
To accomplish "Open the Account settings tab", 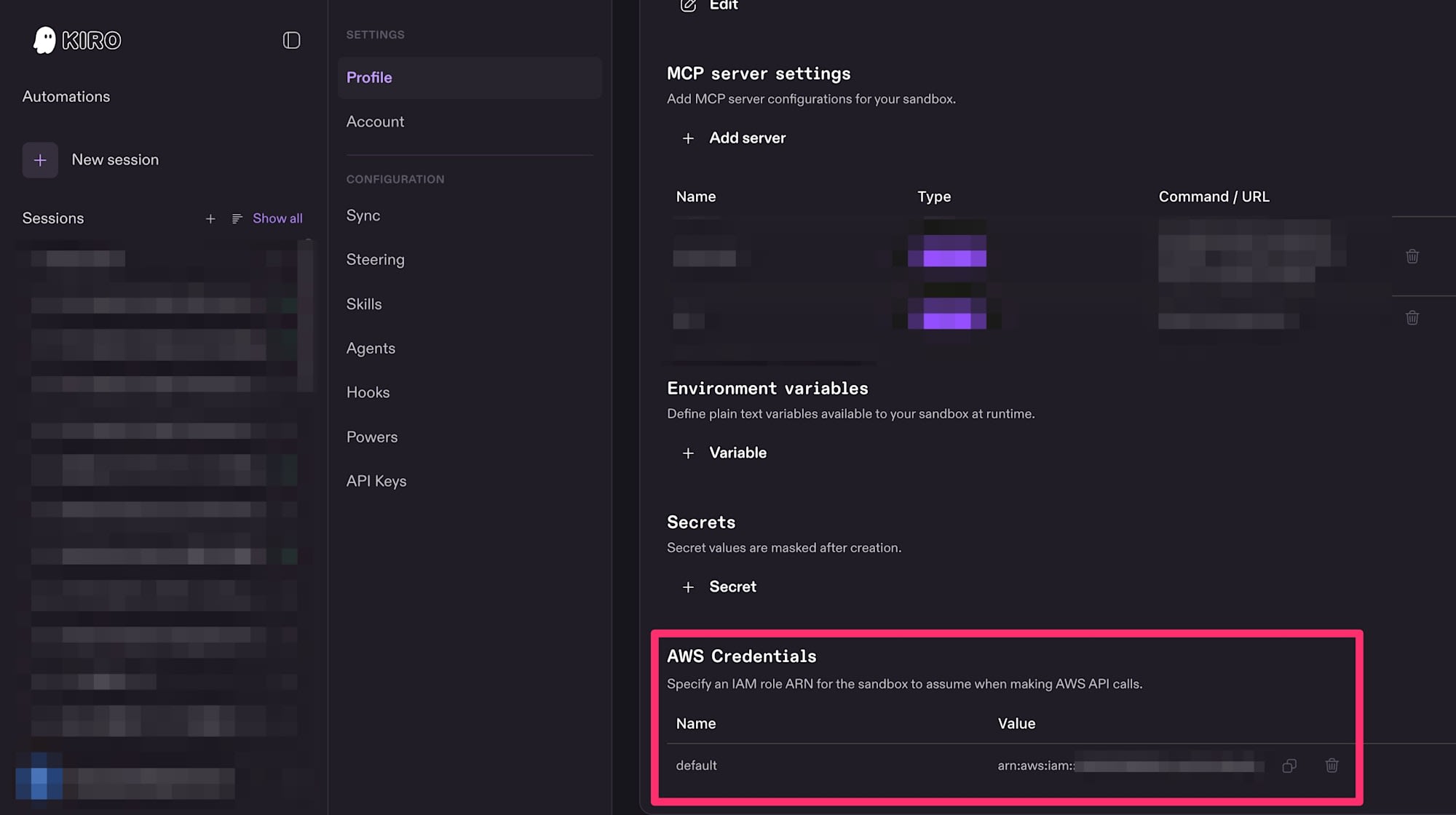I will [375, 122].
